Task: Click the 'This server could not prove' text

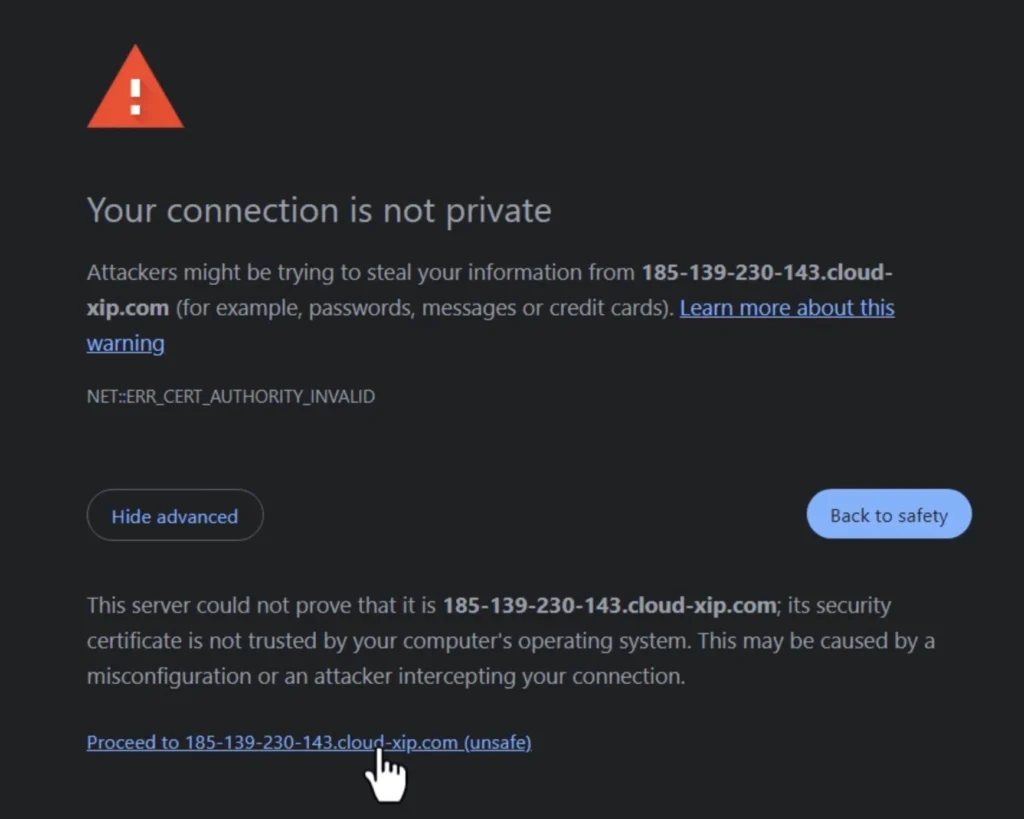Action: (x=262, y=605)
